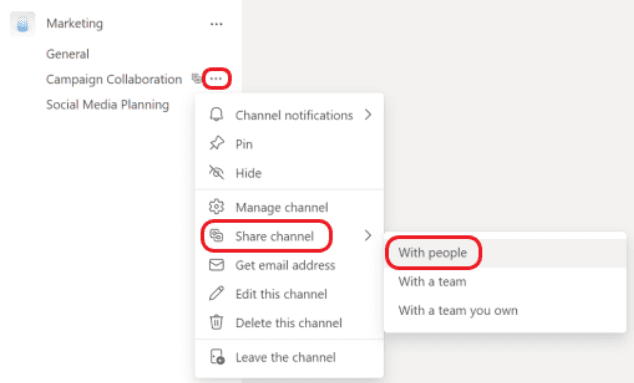The height and width of the screenshot is (383, 634).
Task: Click the pencil icon for Edit this channel
Action: click(x=216, y=294)
